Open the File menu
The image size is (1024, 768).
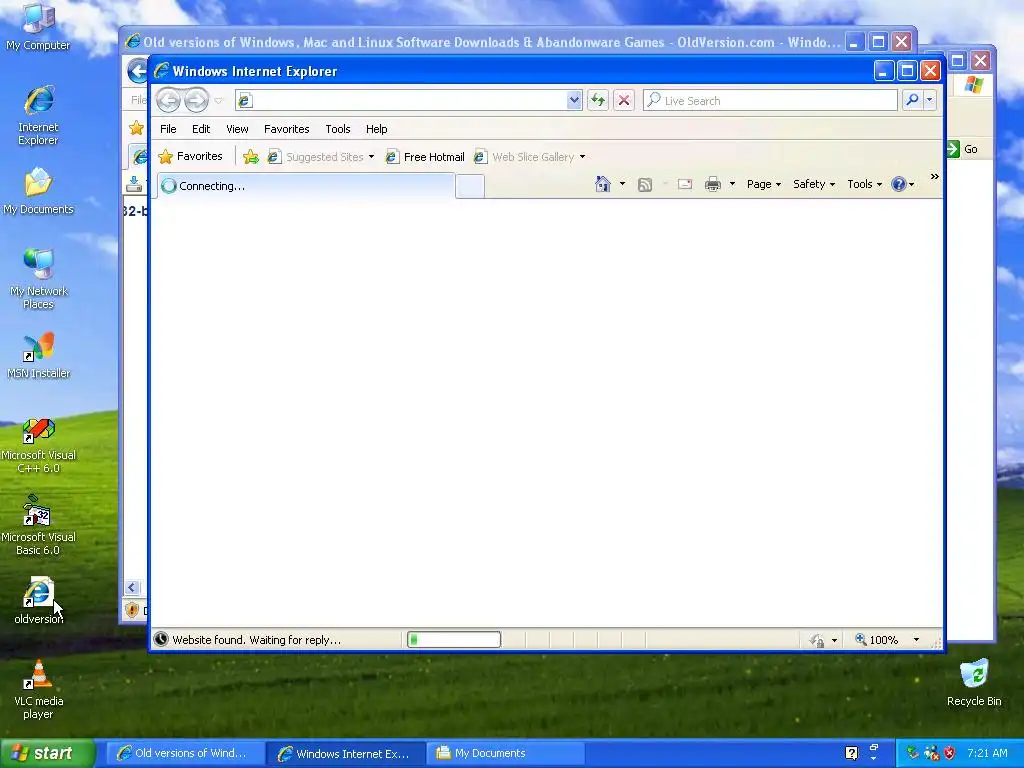click(x=168, y=129)
